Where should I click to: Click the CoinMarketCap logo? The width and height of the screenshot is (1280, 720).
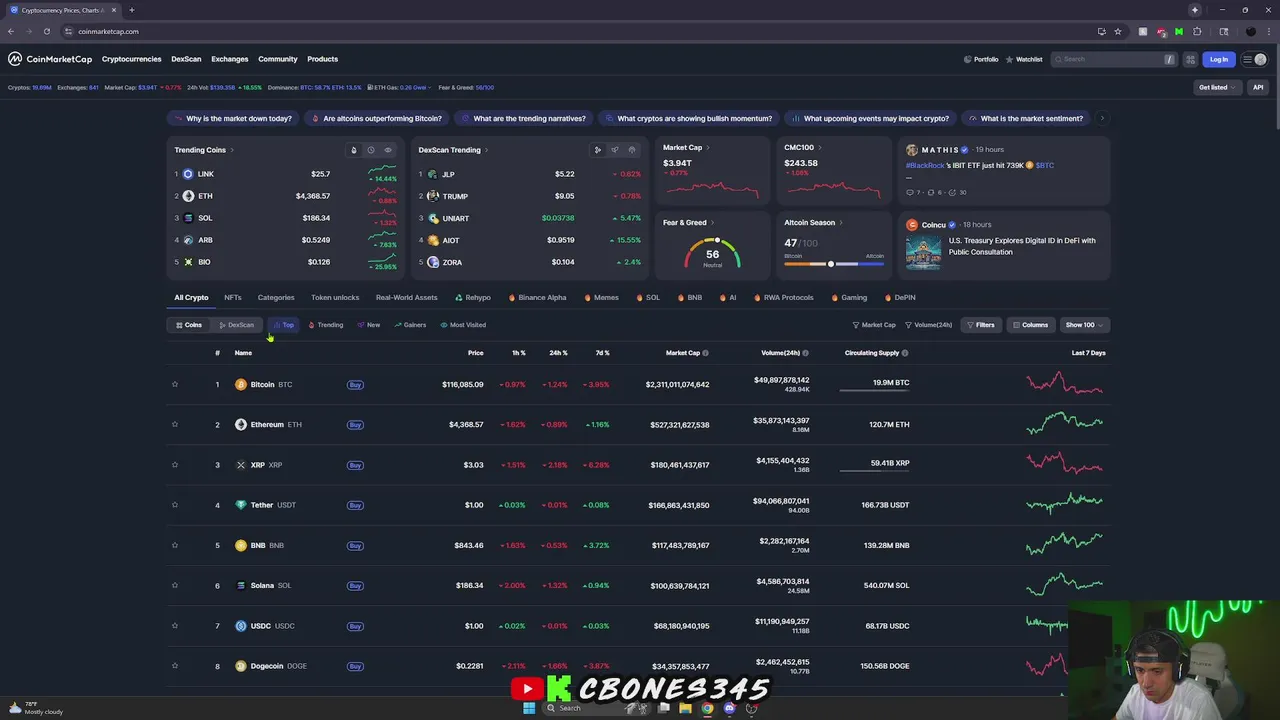[x=50, y=59]
